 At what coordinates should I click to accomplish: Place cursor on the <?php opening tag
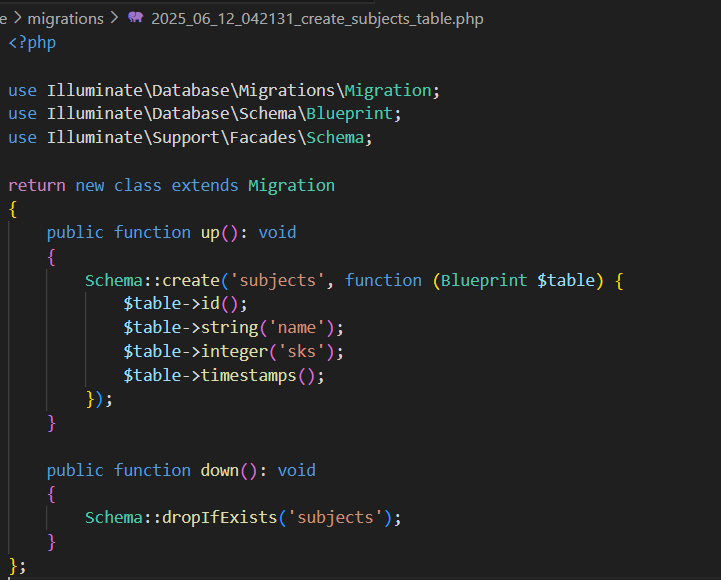[31, 42]
